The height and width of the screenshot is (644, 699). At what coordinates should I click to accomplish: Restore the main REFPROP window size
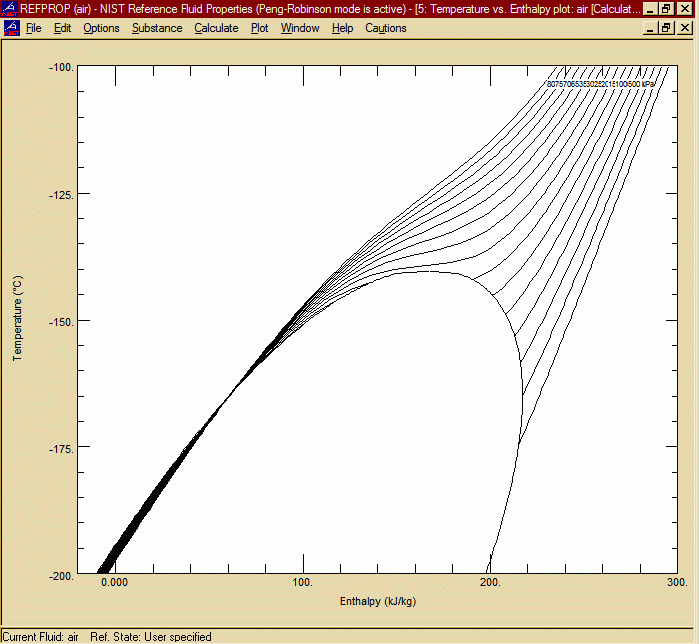click(x=668, y=8)
